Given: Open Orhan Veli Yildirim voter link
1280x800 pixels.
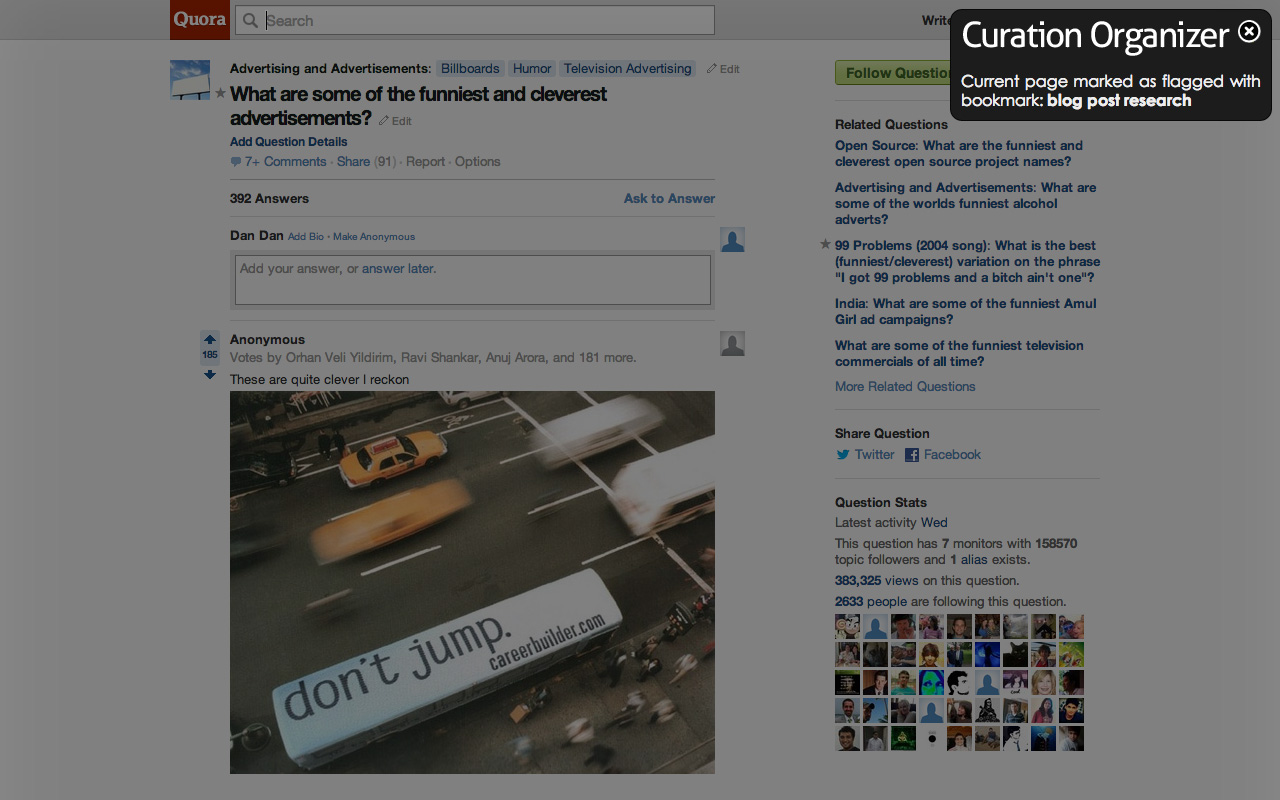Looking at the screenshot, I should click(340, 357).
